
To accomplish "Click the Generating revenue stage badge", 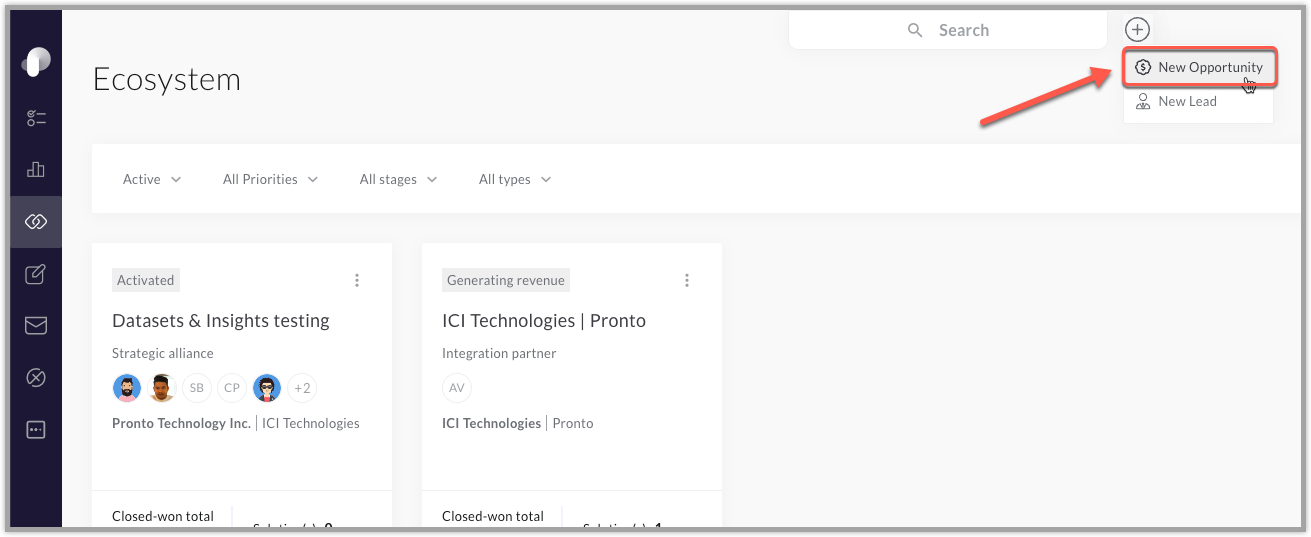I will [506, 281].
